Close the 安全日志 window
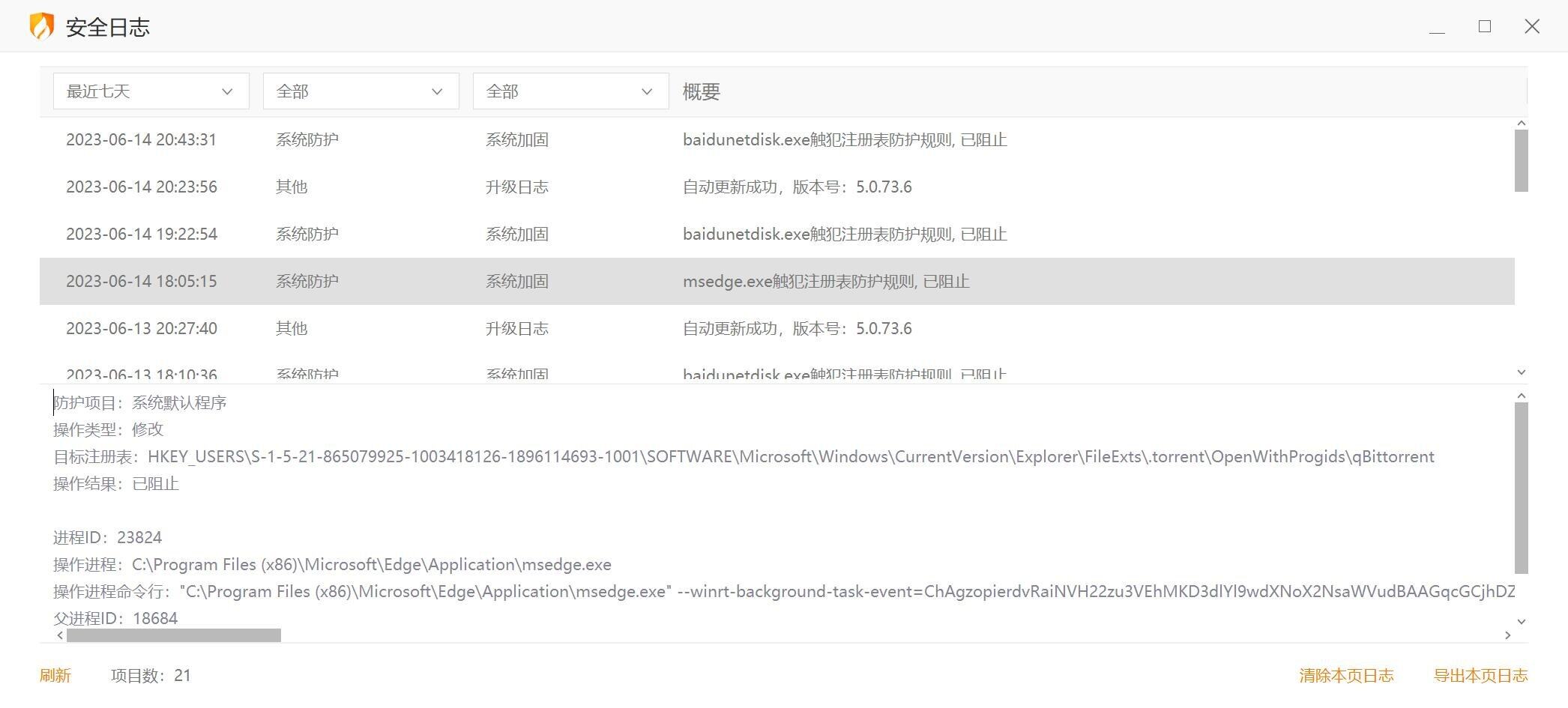Screen dimensions: 1568x708 (1532, 26)
